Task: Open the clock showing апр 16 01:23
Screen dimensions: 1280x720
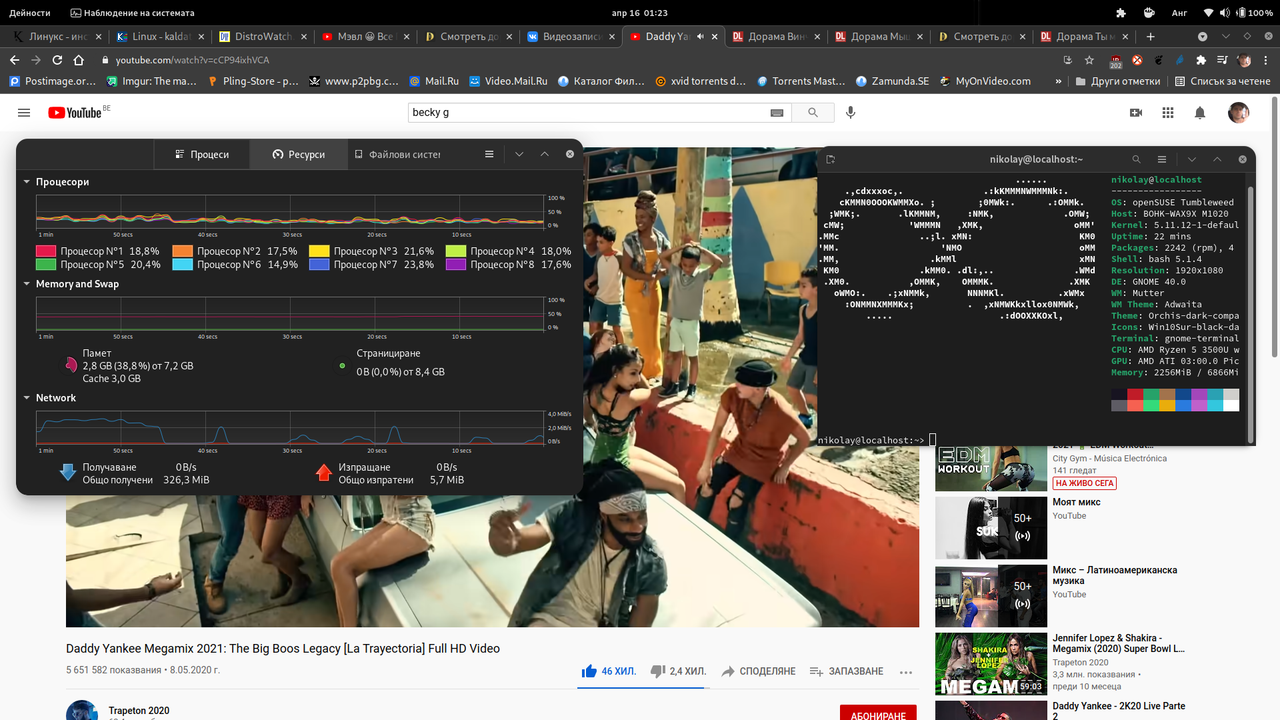Action: pos(639,13)
